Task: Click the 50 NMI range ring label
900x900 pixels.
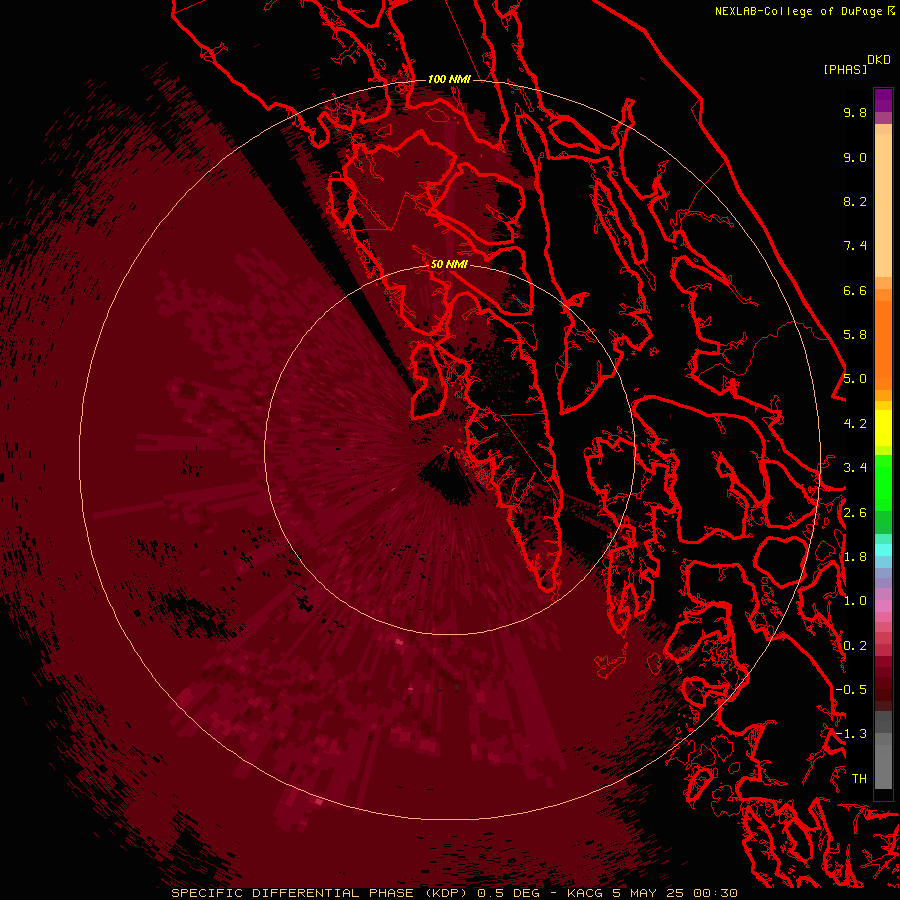Action: coord(449,264)
